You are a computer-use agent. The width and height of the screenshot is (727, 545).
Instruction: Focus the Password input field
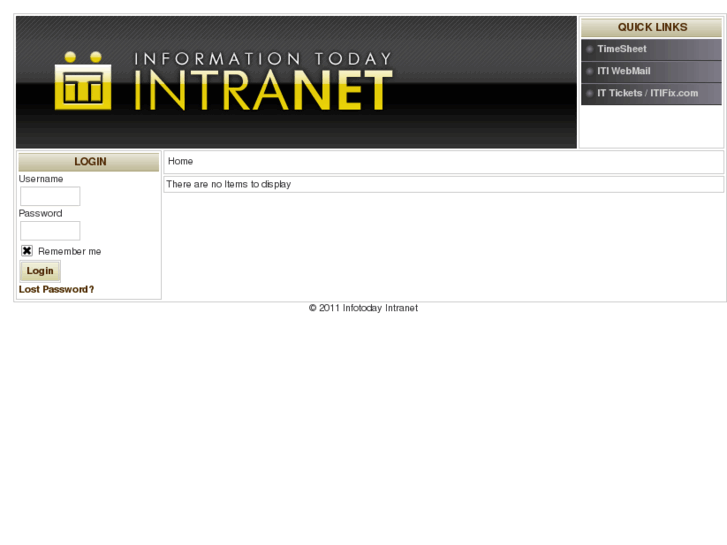(x=50, y=231)
